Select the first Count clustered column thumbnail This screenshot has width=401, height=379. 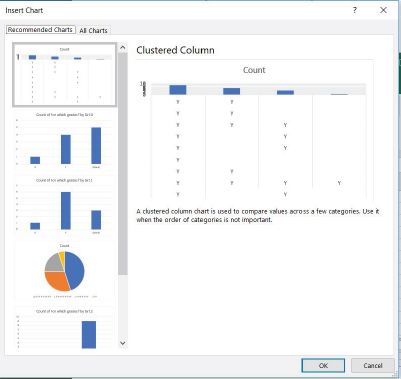[x=64, y=75]
